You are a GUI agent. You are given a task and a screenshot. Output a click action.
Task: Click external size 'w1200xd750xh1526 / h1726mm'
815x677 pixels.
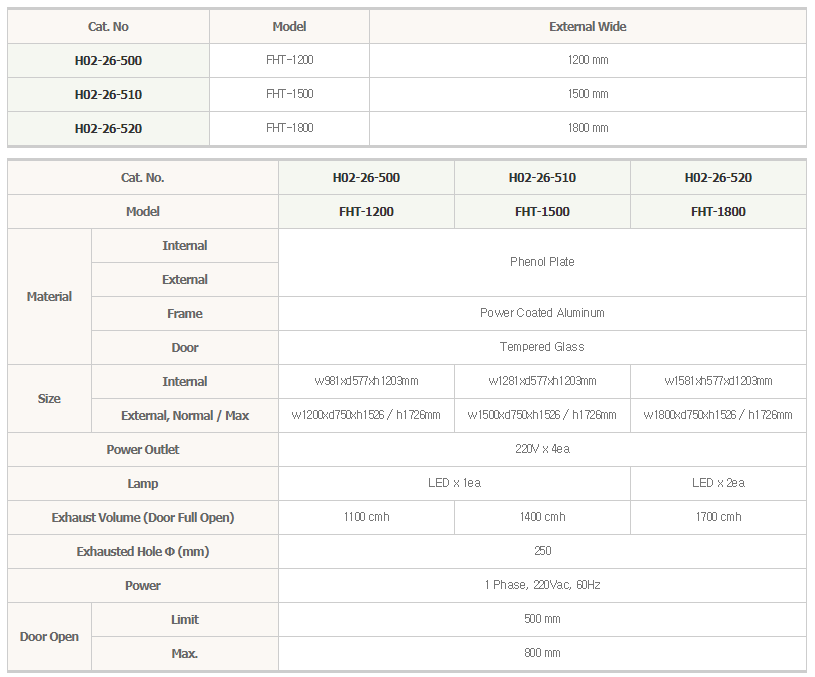pos(366,415)
